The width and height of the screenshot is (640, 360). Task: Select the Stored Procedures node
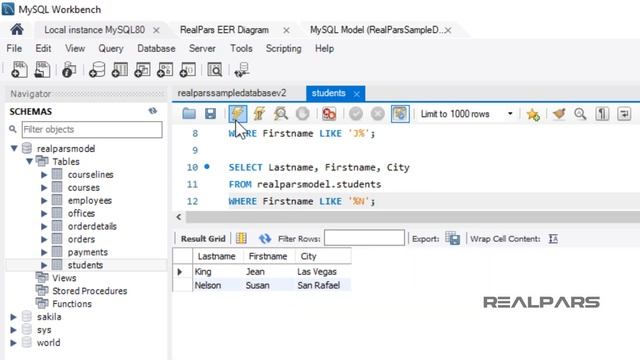point(89,291)
